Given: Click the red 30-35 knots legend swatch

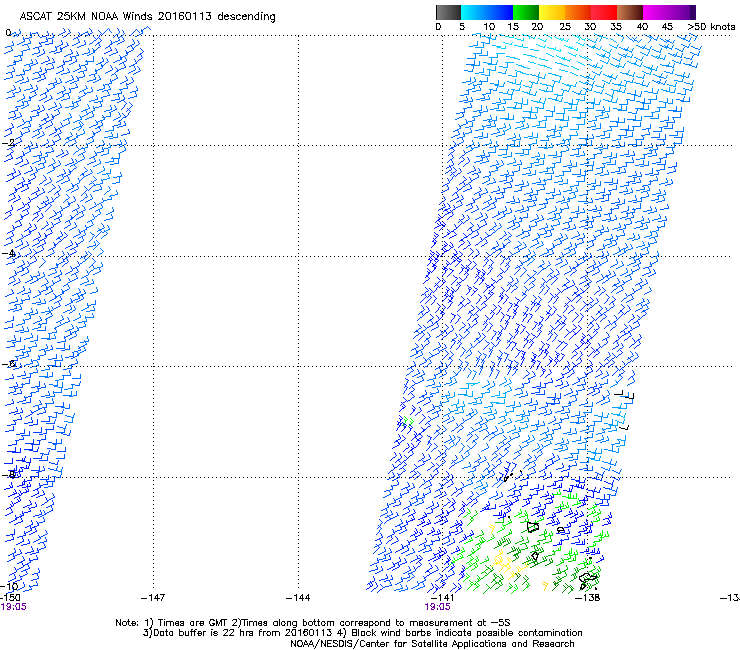Looking at the screenshot, I should pyautogui.click(x=604, y=12).
